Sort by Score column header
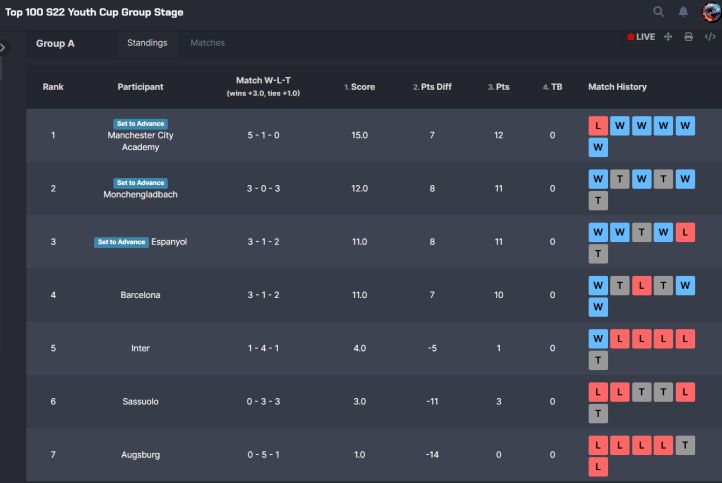 pos(362,87)
